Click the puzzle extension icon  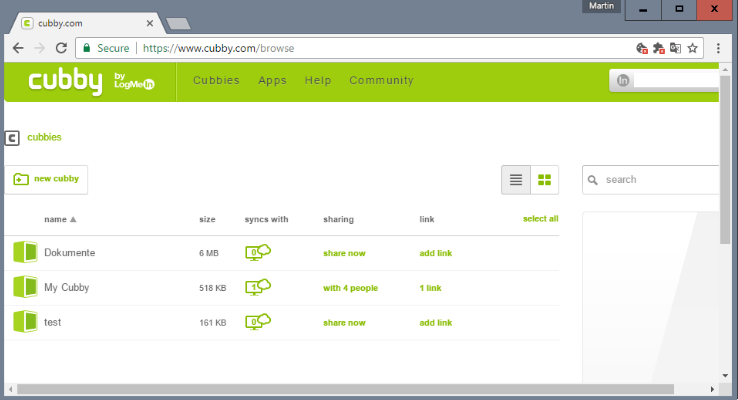pyautogui.click(x=658, y=48)
